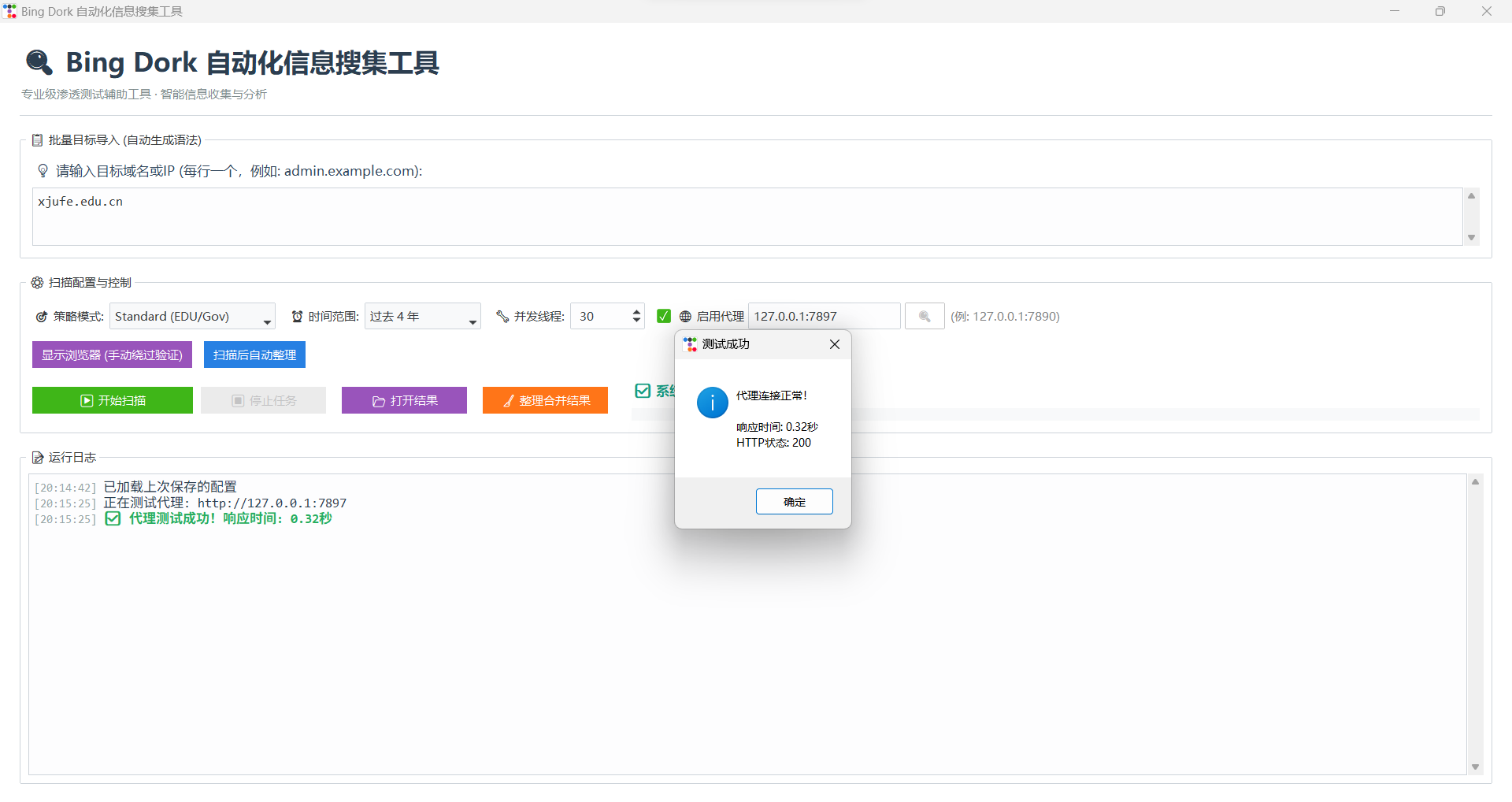1512x802 pixels.
Task: Close the 测试成功 dialog with X
Action: click(x=835, y=344)
